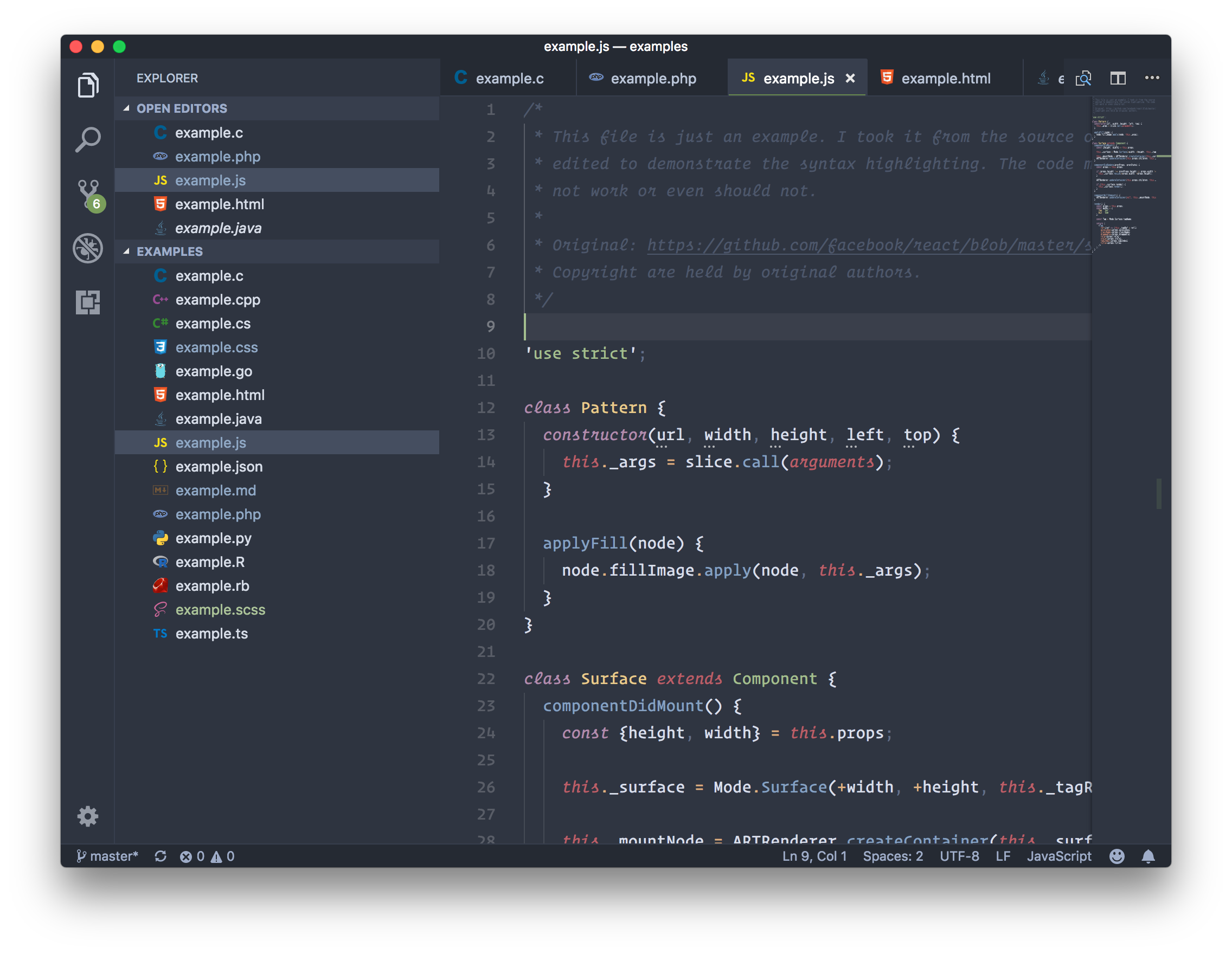Open example.go file
The image size is (1232, 954).
pos(277,371)
